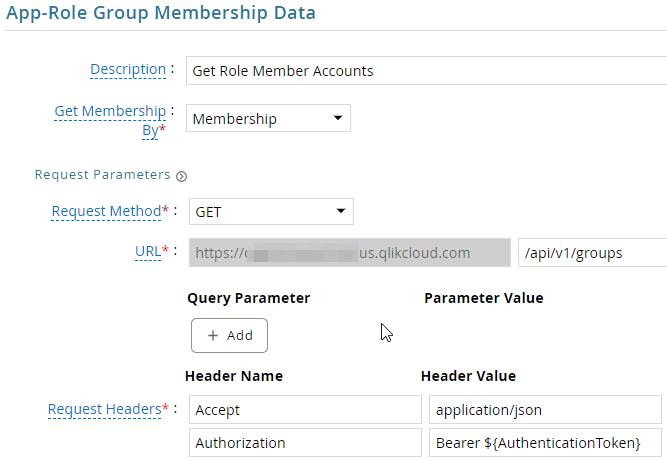The height and width of the screenshot is (460, 667).
Task: Click the Query Parameter column heading
Action: click(x=248, y=298)
